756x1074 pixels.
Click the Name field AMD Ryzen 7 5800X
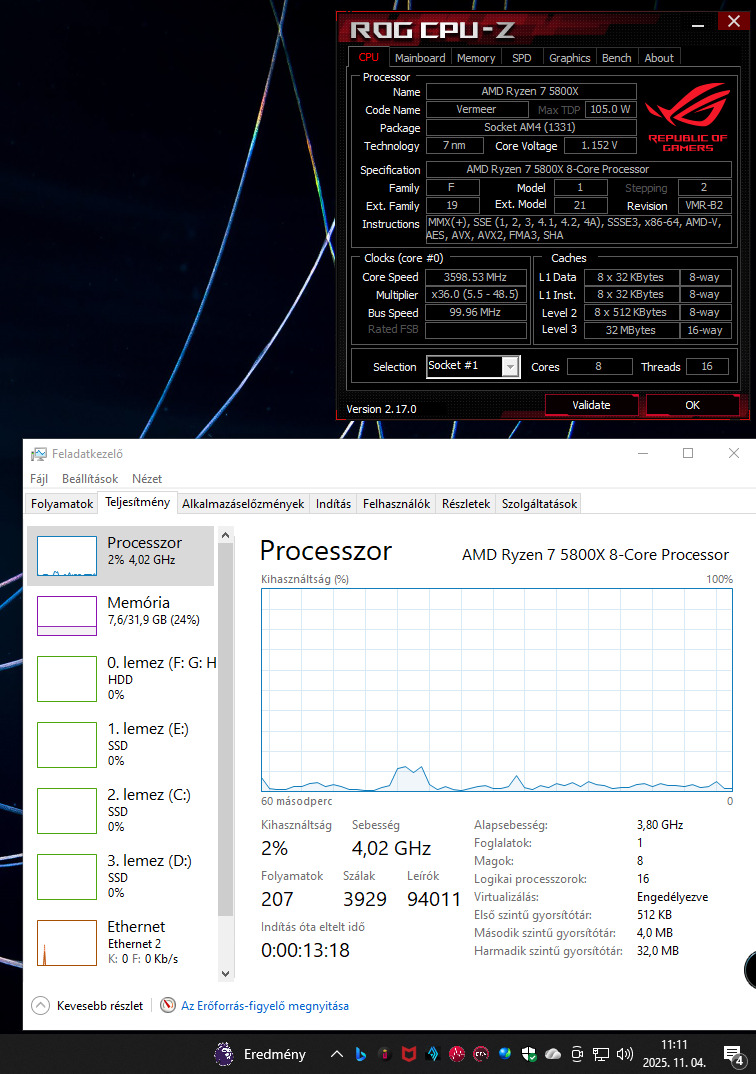coord(531,91)
